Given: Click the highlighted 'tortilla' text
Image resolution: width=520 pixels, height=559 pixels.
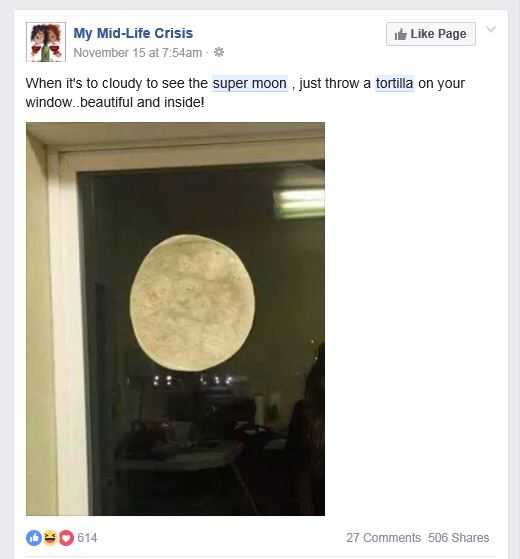Looking at the screenshot, I should (x=395, y=83).
